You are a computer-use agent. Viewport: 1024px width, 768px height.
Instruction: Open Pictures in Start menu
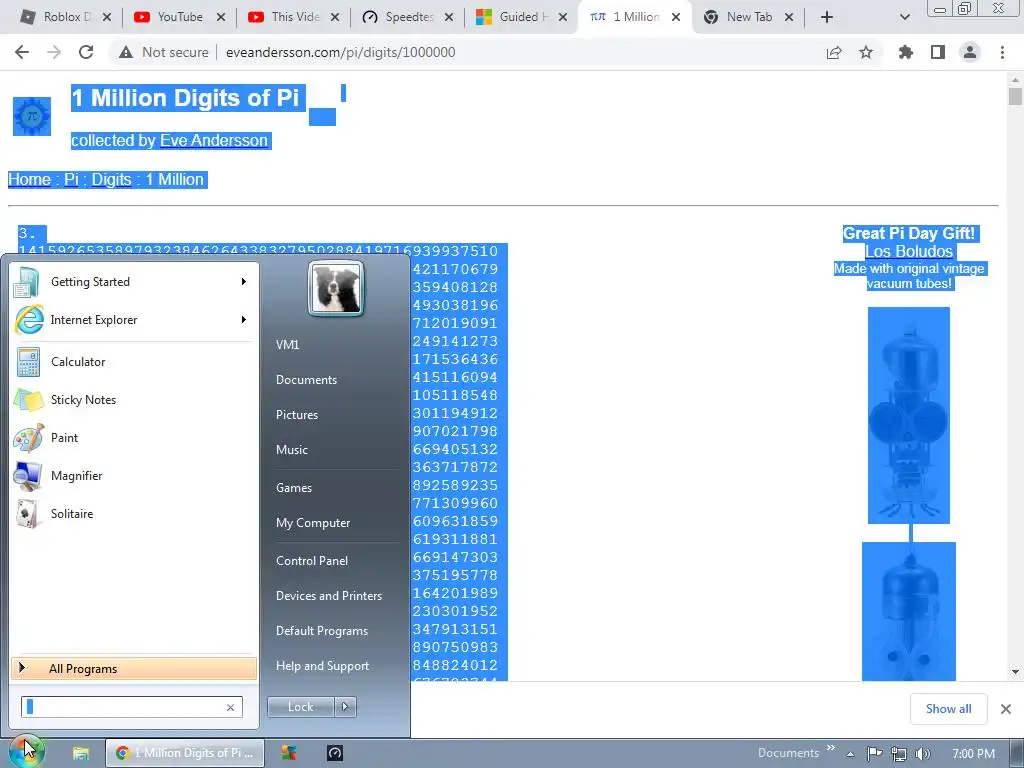pos(296,415)
